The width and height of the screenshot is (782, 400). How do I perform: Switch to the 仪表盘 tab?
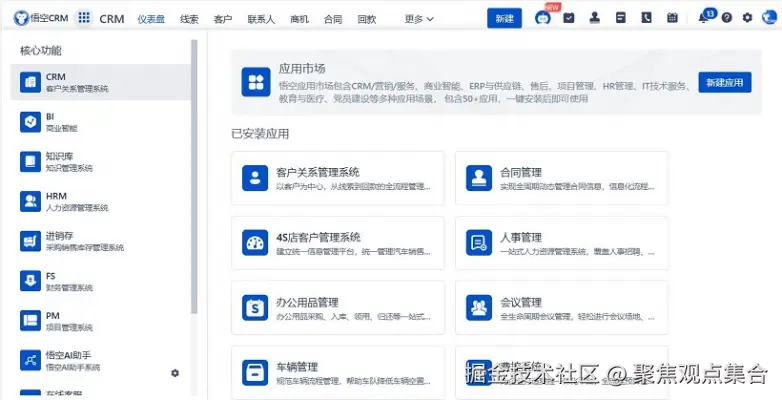coord(151,19)
